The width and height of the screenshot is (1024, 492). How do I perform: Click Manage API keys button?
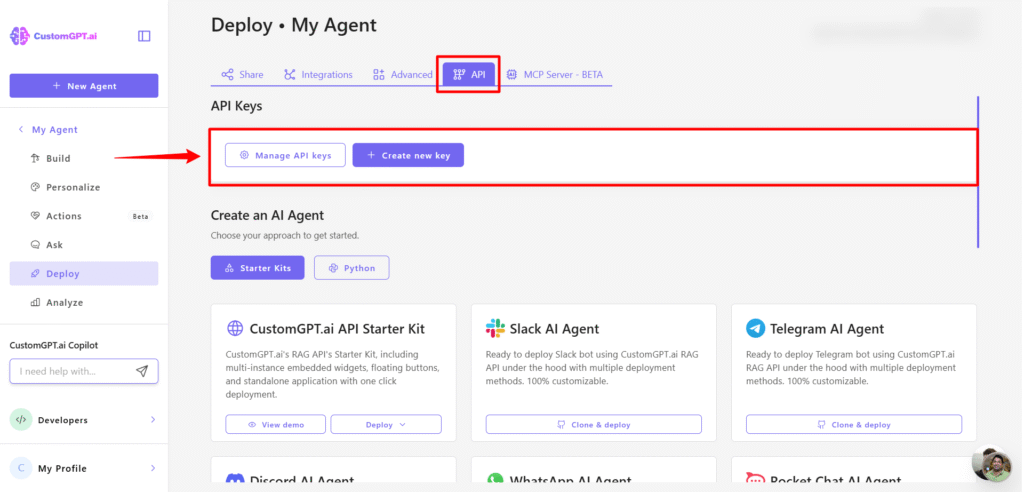(285, 156)
